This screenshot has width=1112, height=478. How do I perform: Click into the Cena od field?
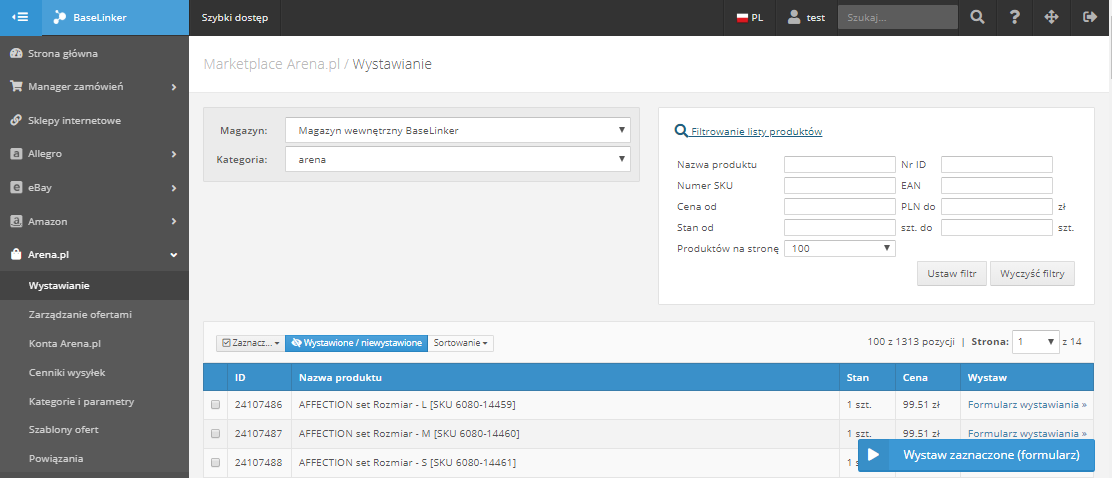(840, 206)
